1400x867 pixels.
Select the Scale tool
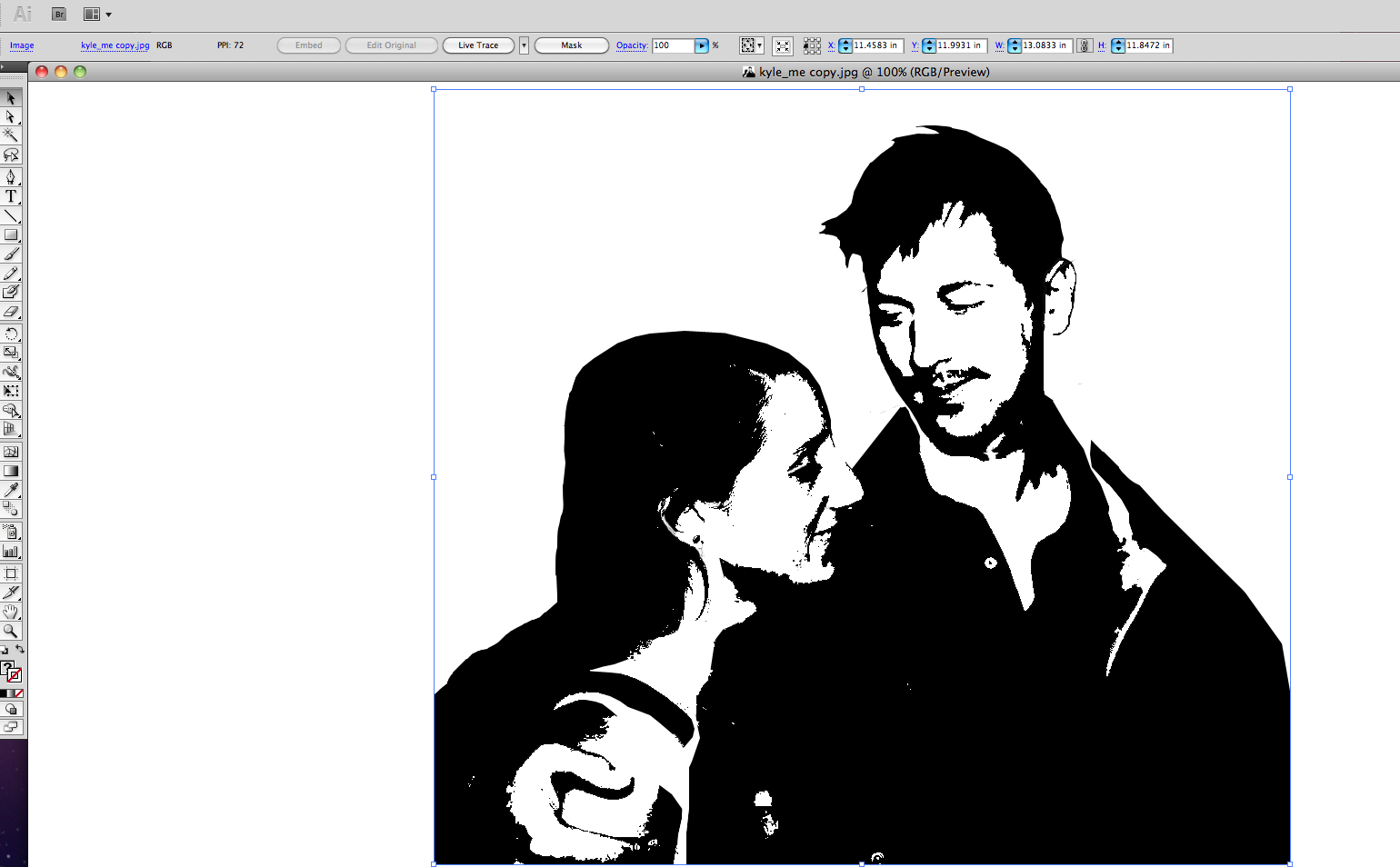(11, 353)
